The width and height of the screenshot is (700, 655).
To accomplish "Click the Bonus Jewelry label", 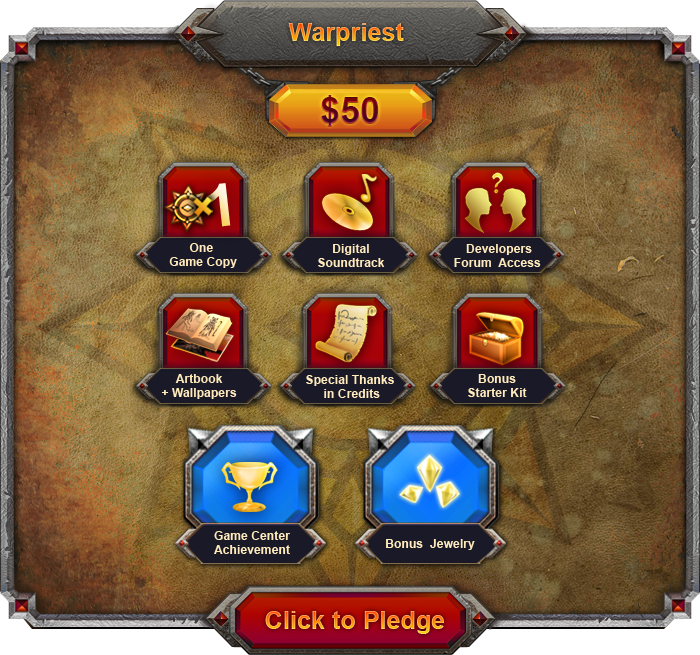I will [x=430, y=544].
